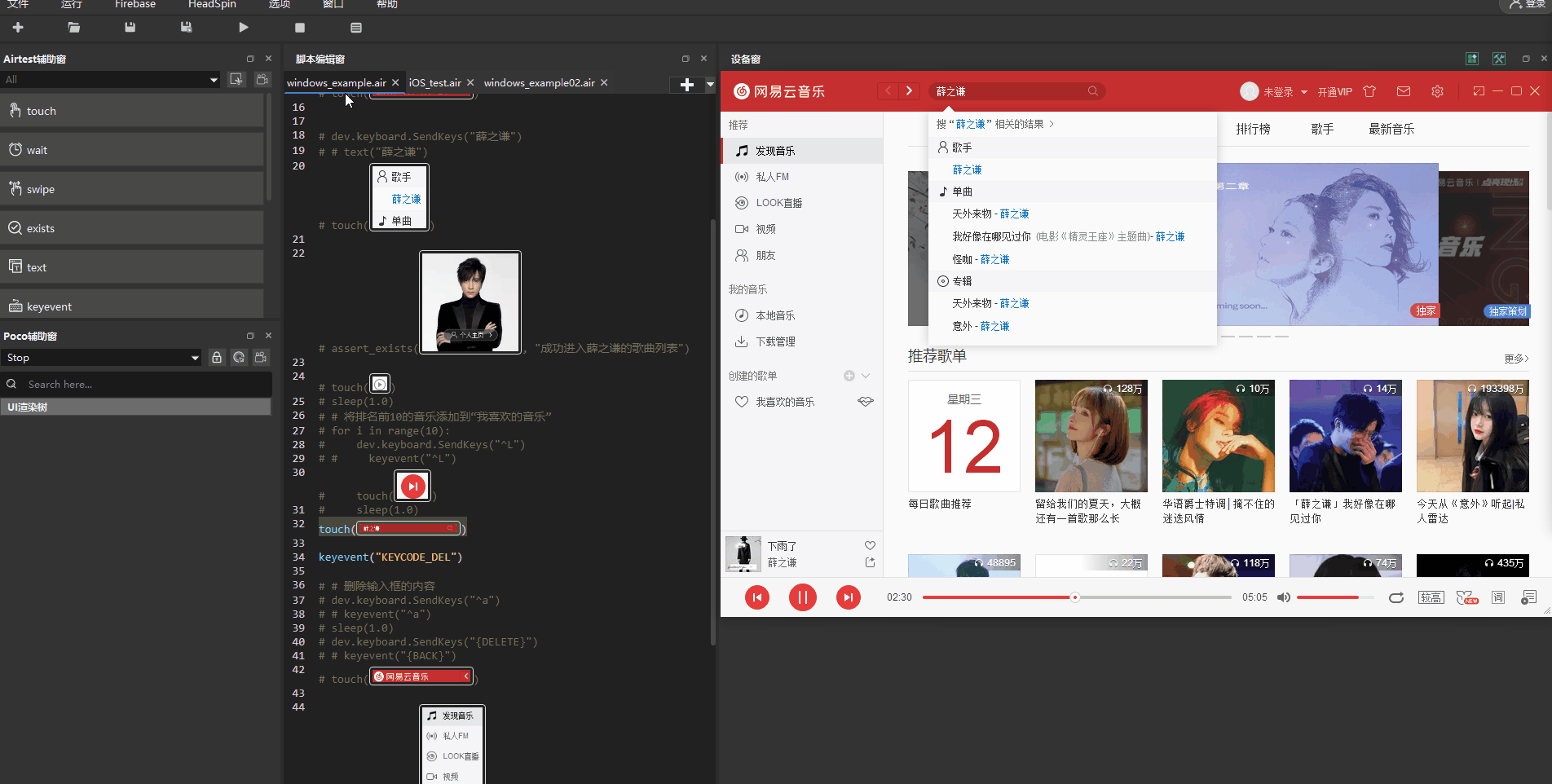Pause the current song
This screenshot has height=784, width=1552.
coord(803,597)
